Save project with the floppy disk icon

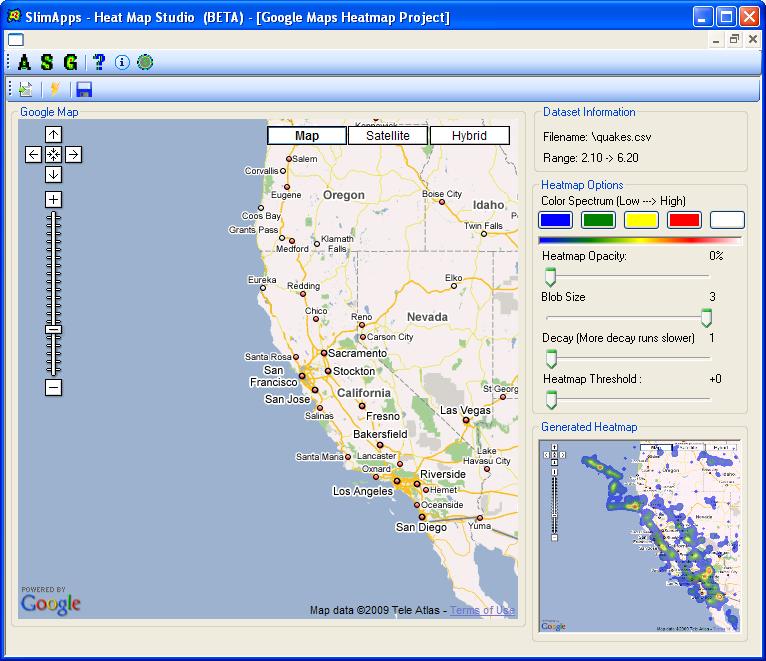84,89
